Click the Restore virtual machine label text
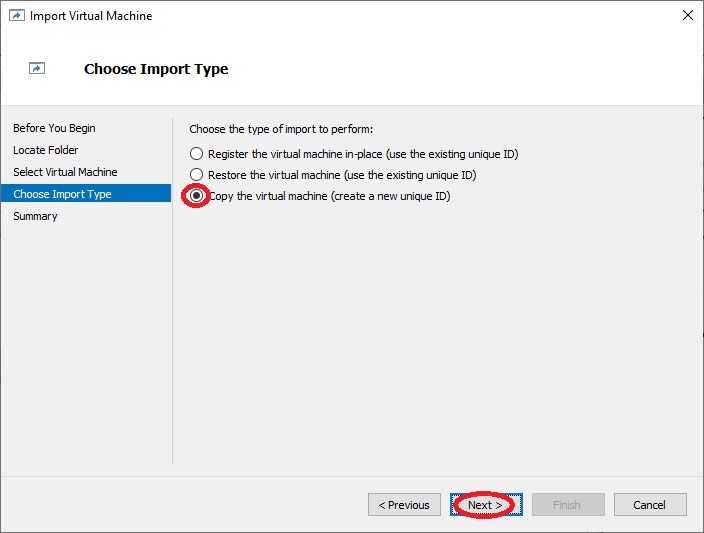Viewport: 704px width, 533px height. click(342, 175)
